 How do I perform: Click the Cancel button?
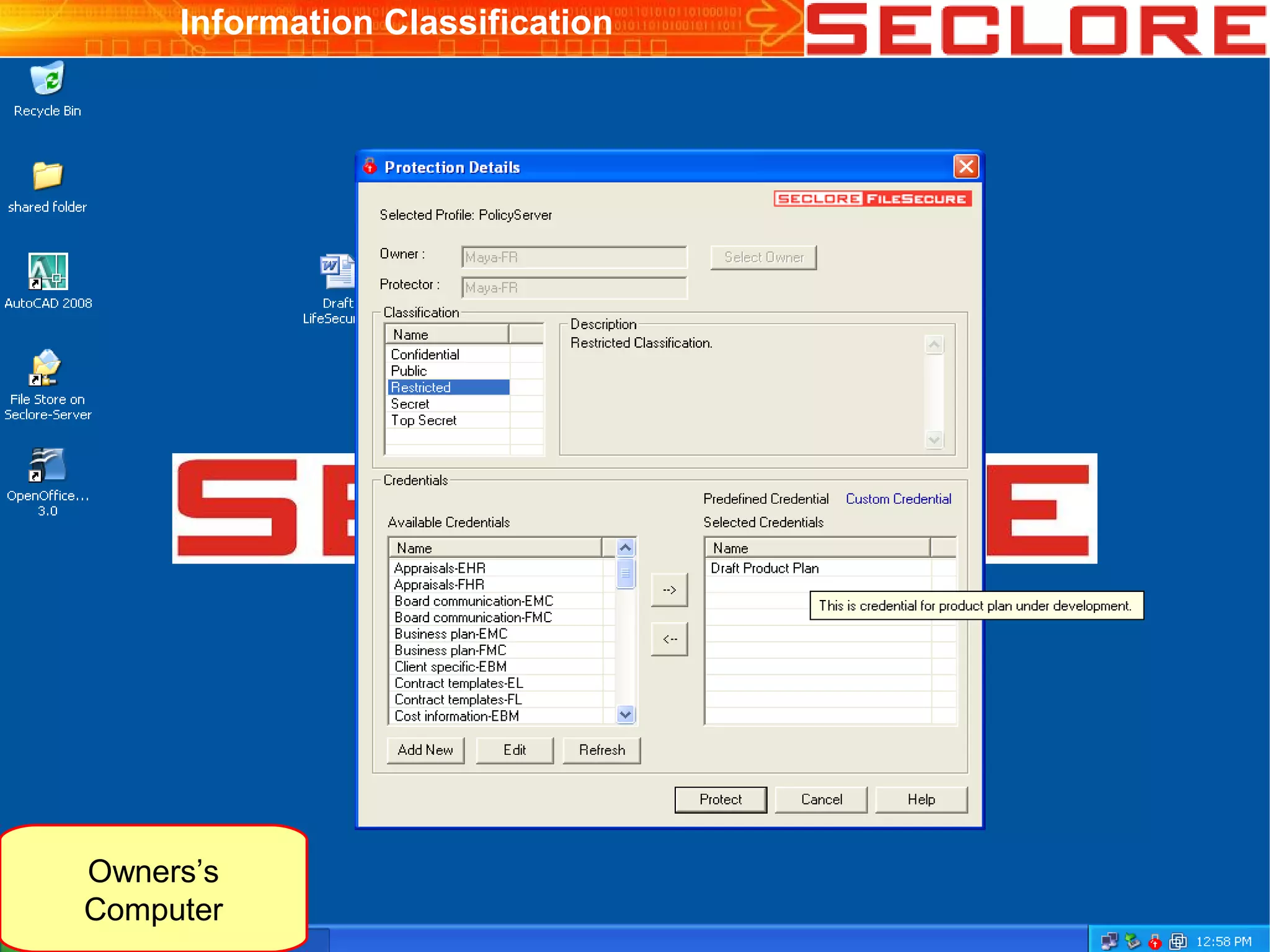(821, 800)
